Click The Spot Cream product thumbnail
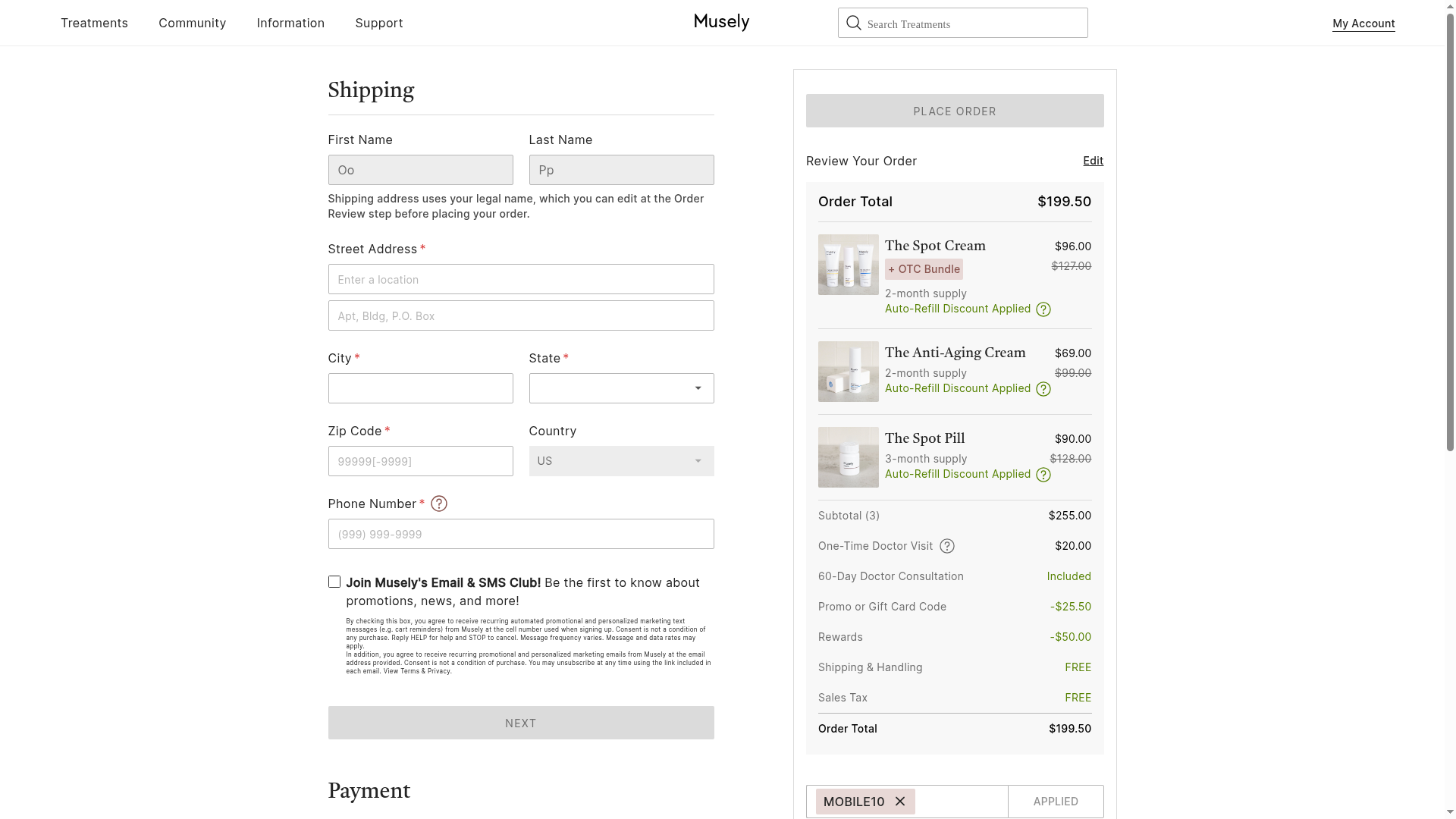Image resolution: width=1456 pixels, height=819 pixels. click(x=848, y=265)
